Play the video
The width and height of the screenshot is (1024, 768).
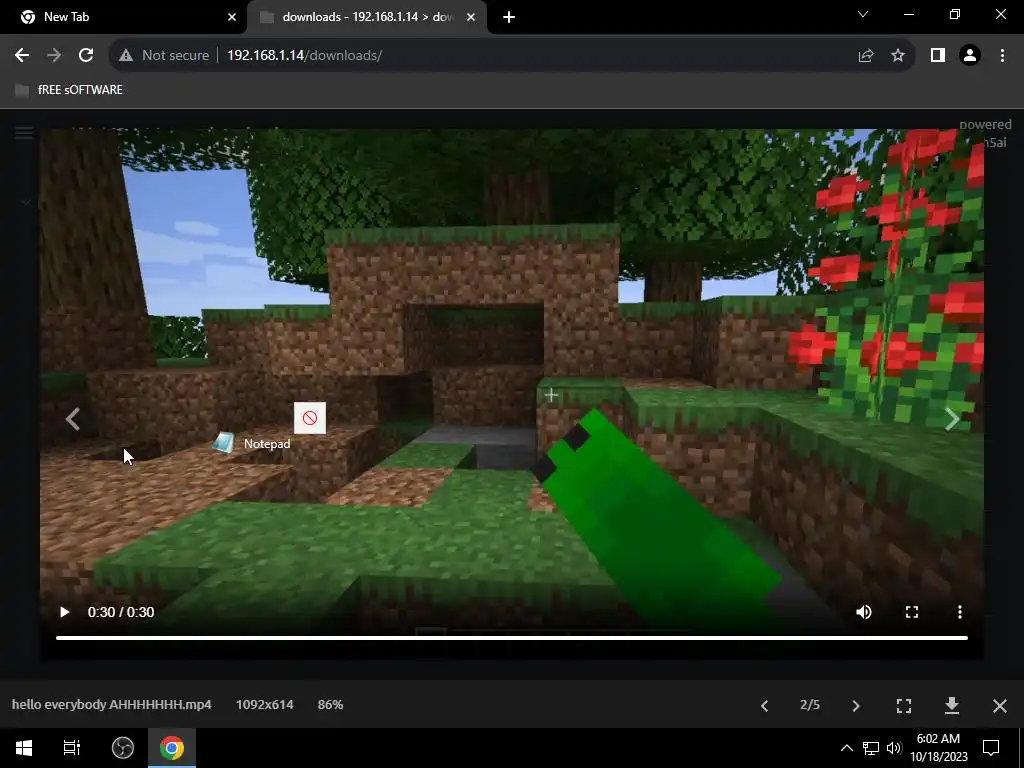pos(64,612)
